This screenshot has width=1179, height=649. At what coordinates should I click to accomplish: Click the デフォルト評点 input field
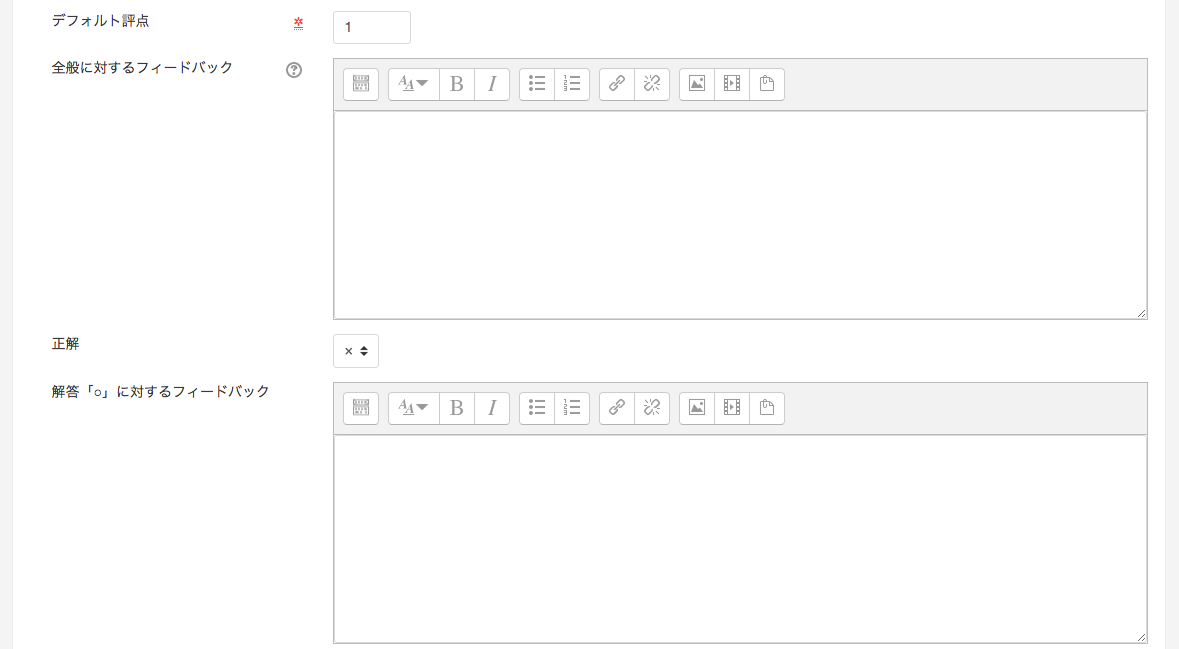371,28
